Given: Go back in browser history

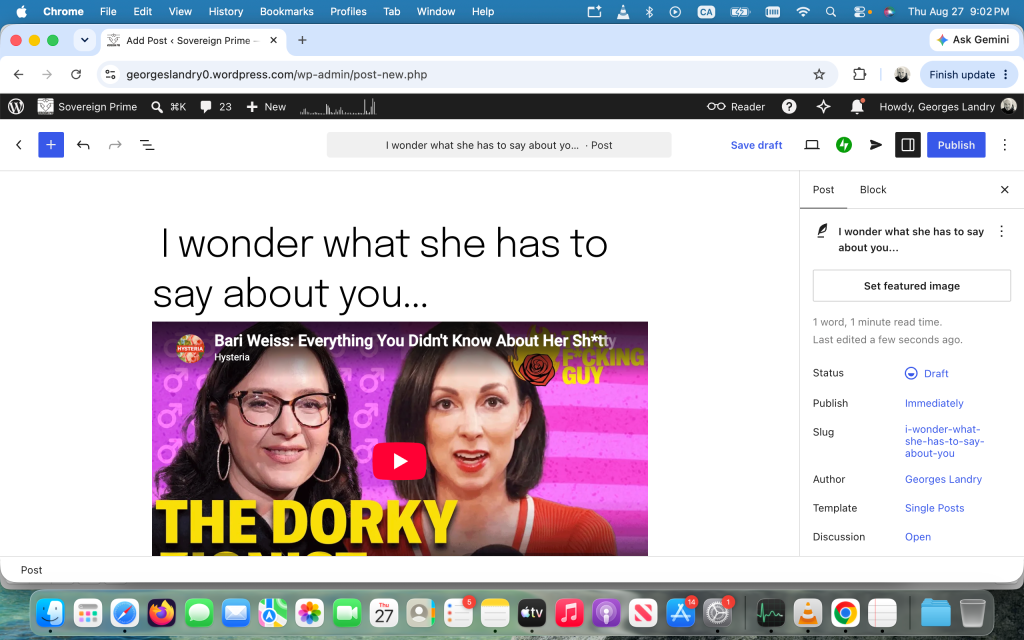Looking at the screenshot, I should [18, 74].
